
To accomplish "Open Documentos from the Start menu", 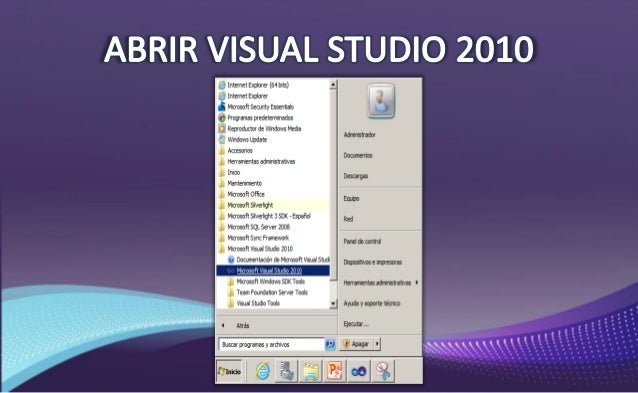I will tap(358, 155).
